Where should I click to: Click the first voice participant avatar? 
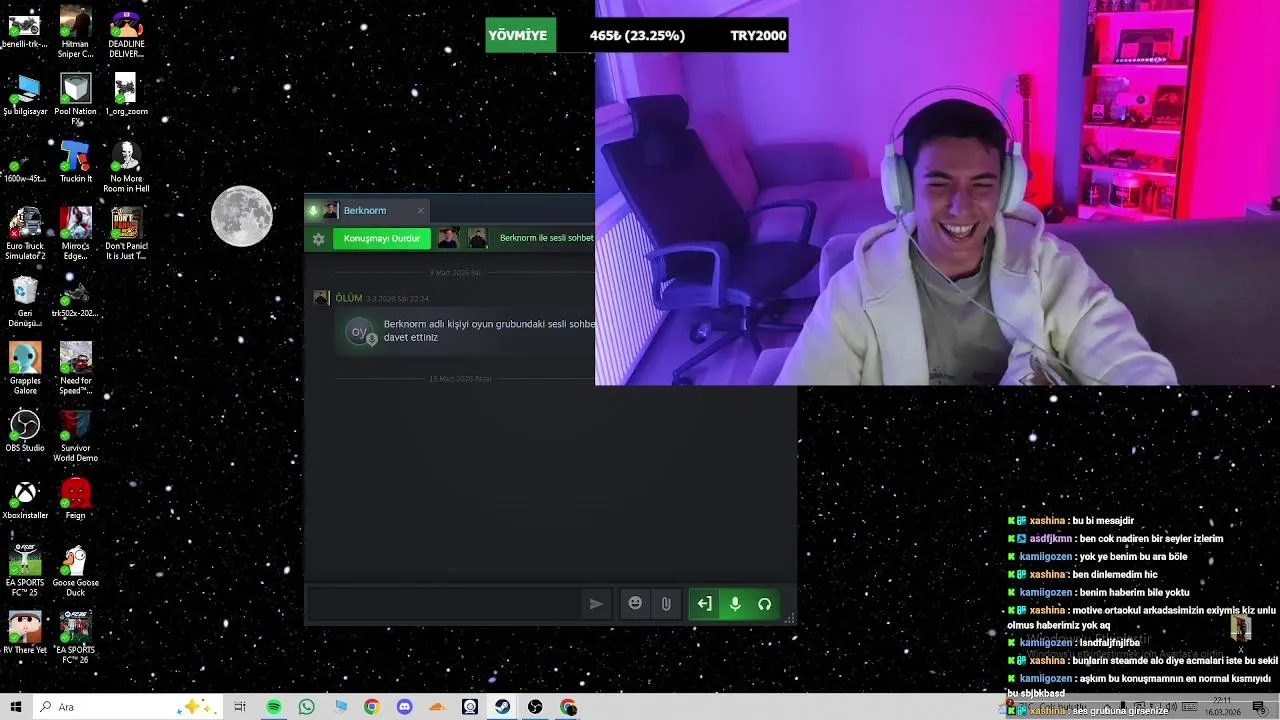[449, 238]
